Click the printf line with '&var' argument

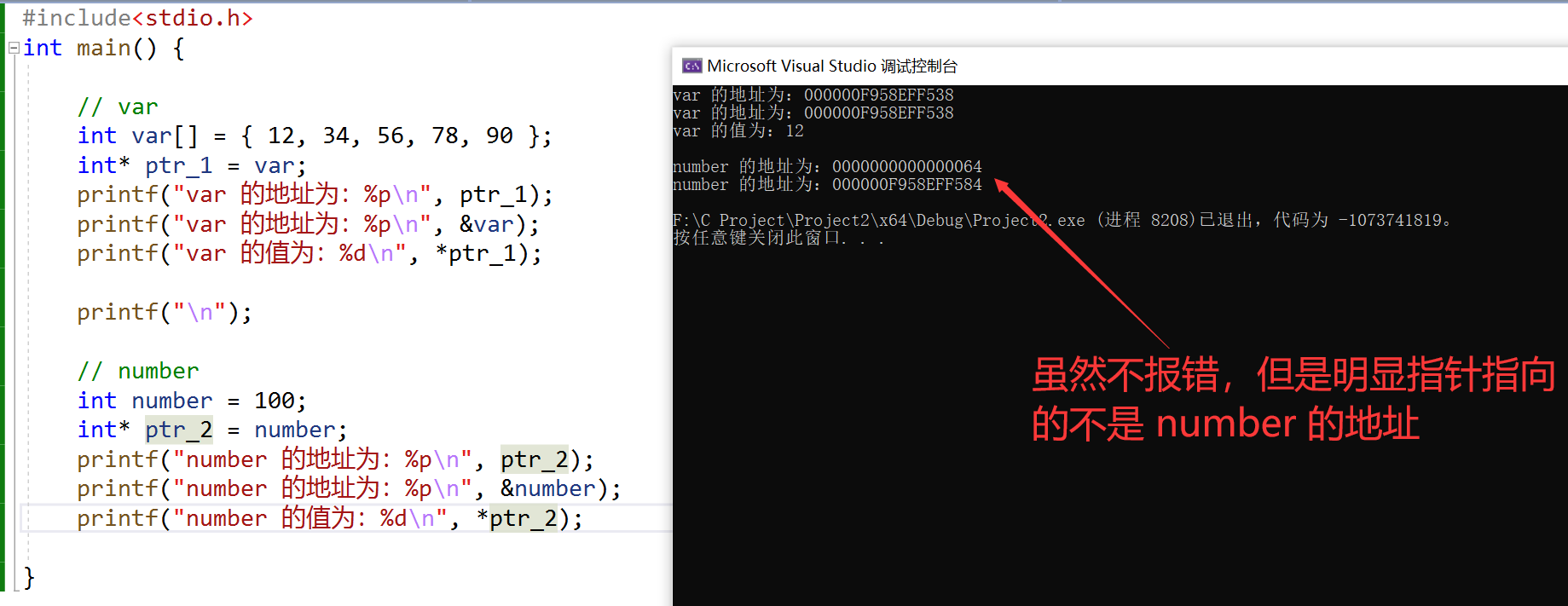(x=308, y=224)
